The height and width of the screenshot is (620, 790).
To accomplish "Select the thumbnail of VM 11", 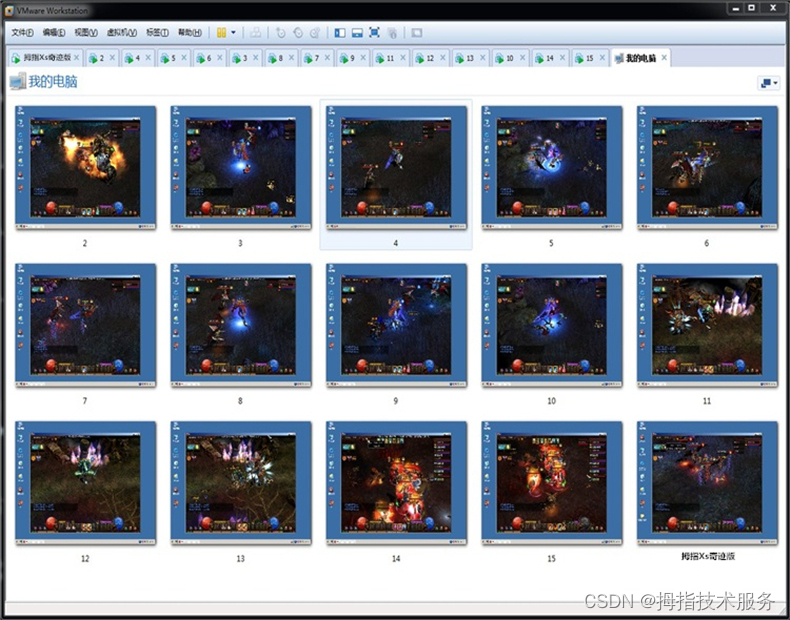I will pyautogui.click(x=707, y=325).
